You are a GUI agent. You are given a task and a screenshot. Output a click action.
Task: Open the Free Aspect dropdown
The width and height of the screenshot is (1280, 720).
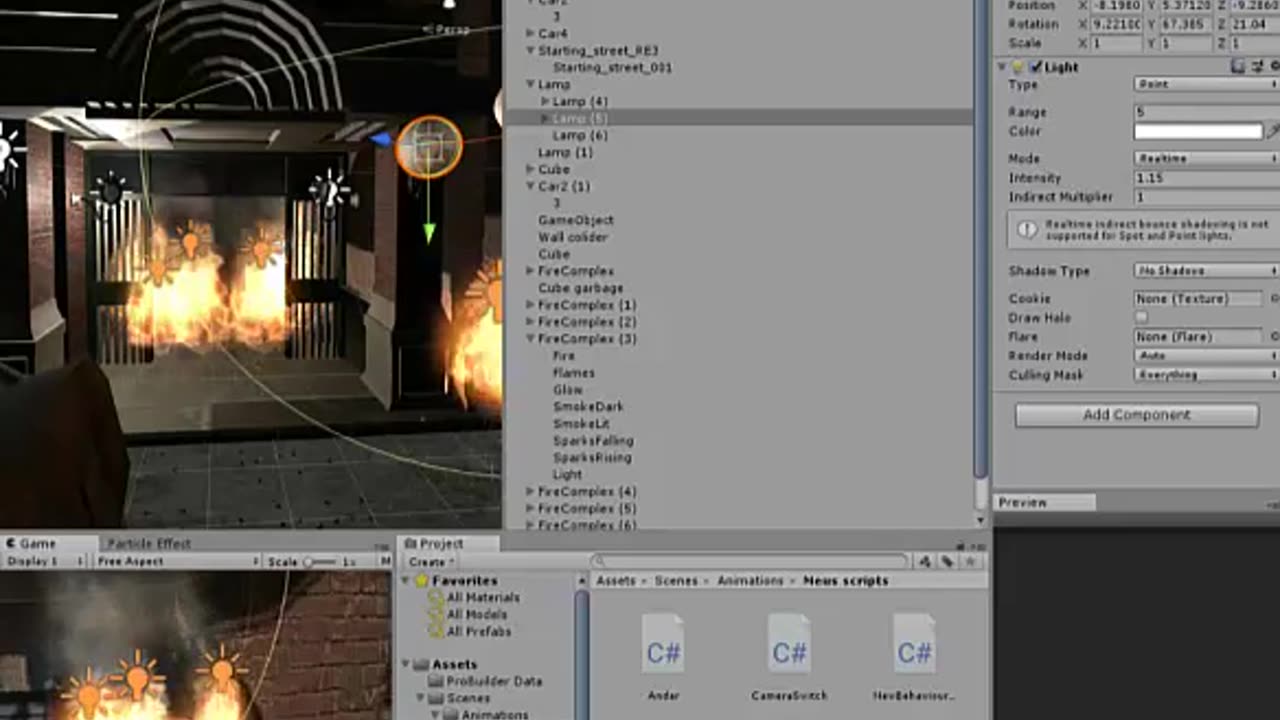coord(178,562)
